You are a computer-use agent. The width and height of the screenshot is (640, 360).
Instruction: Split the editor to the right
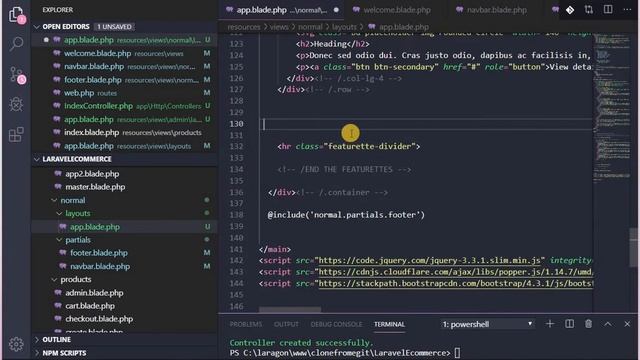point(608,9)
